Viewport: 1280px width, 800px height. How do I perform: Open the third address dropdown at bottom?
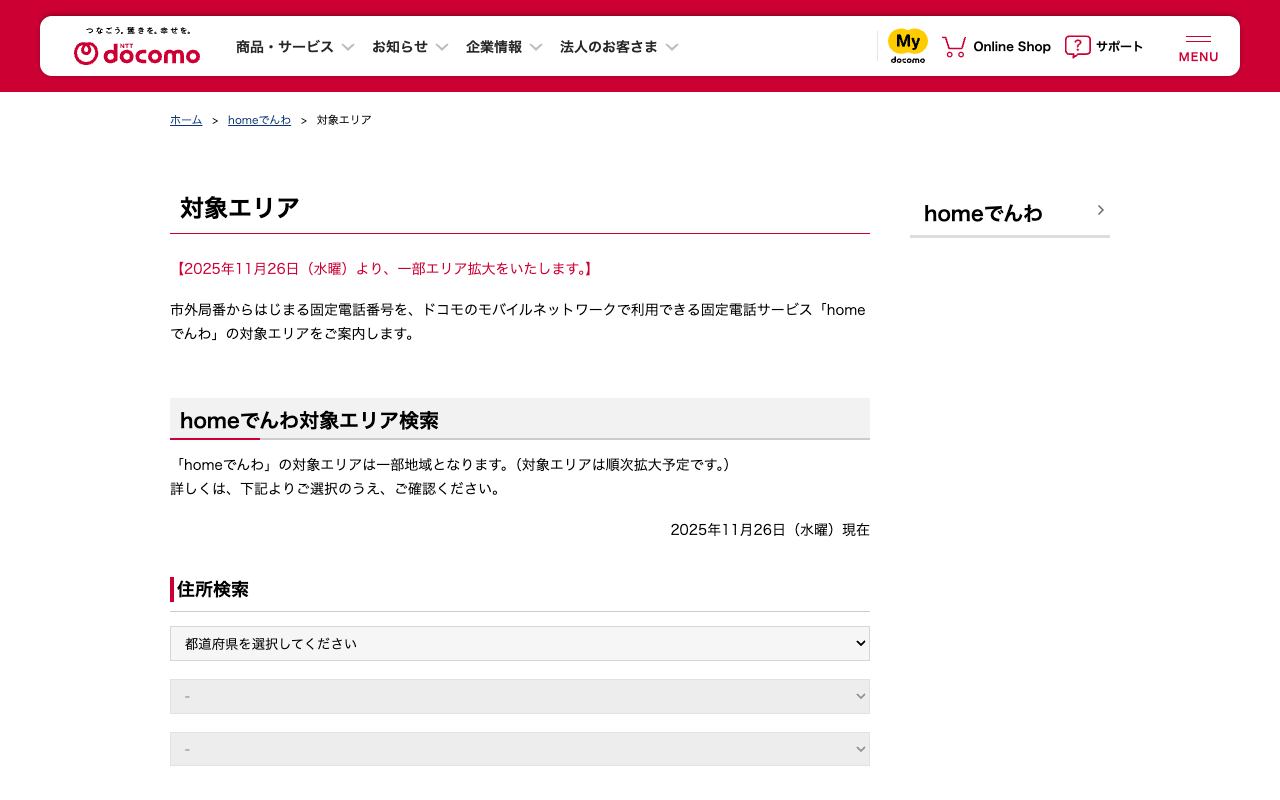pos(520,750)
